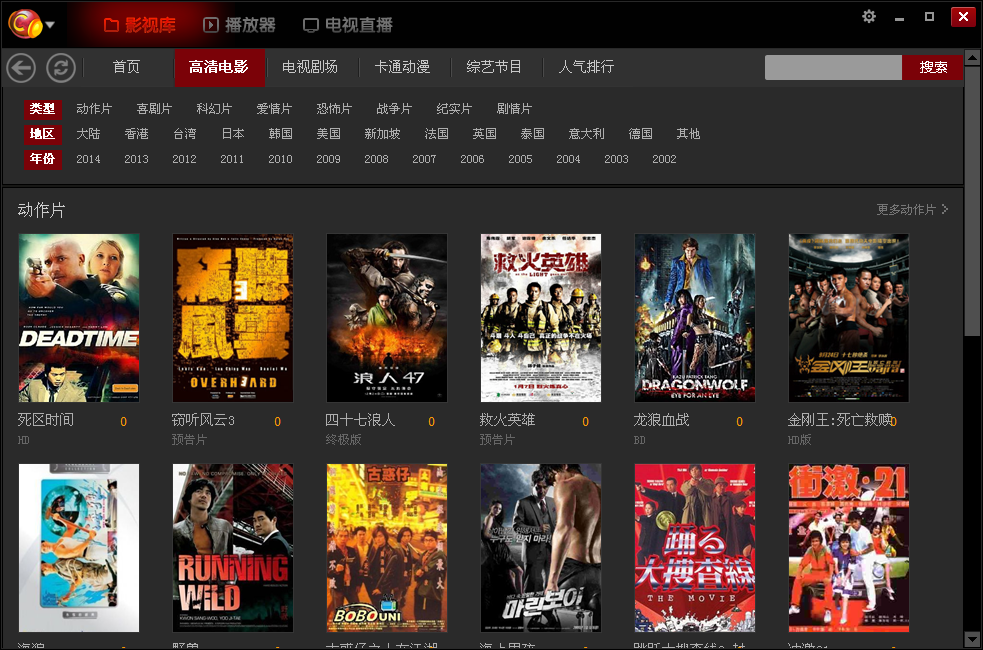The width and height of the screenshot is (983, 650).
Task: Switch to the 影视库 tab
Action: (x=140, y=25)
